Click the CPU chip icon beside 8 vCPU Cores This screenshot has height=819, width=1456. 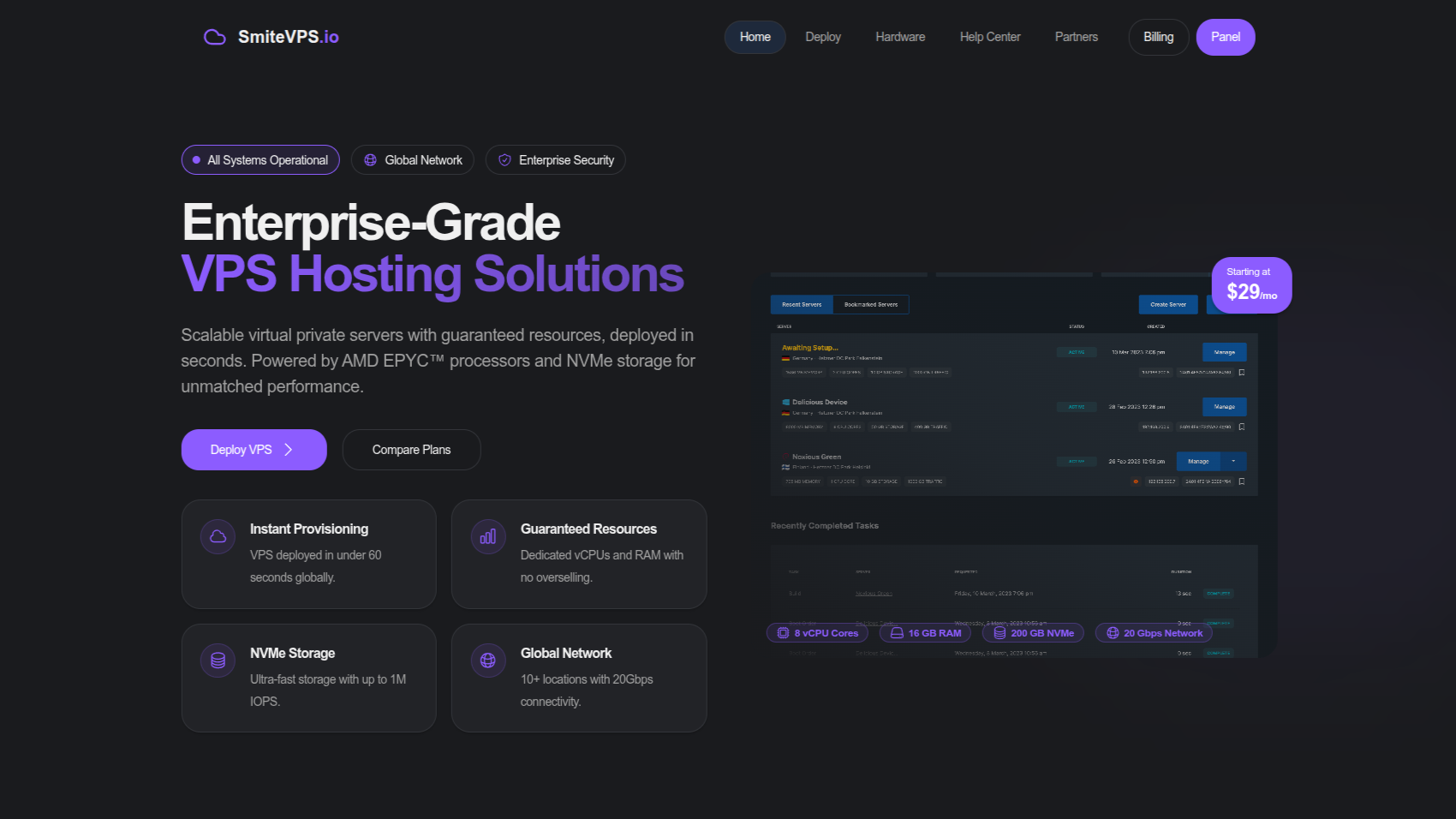point(783,633)
